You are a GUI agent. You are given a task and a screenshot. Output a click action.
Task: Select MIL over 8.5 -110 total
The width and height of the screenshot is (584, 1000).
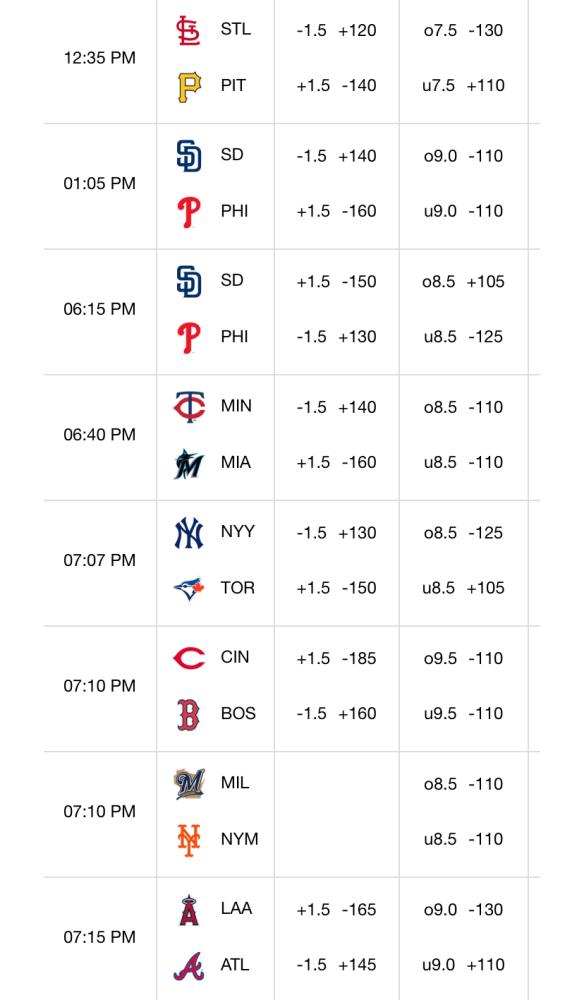pyautogui.click(x=464, y=784)
